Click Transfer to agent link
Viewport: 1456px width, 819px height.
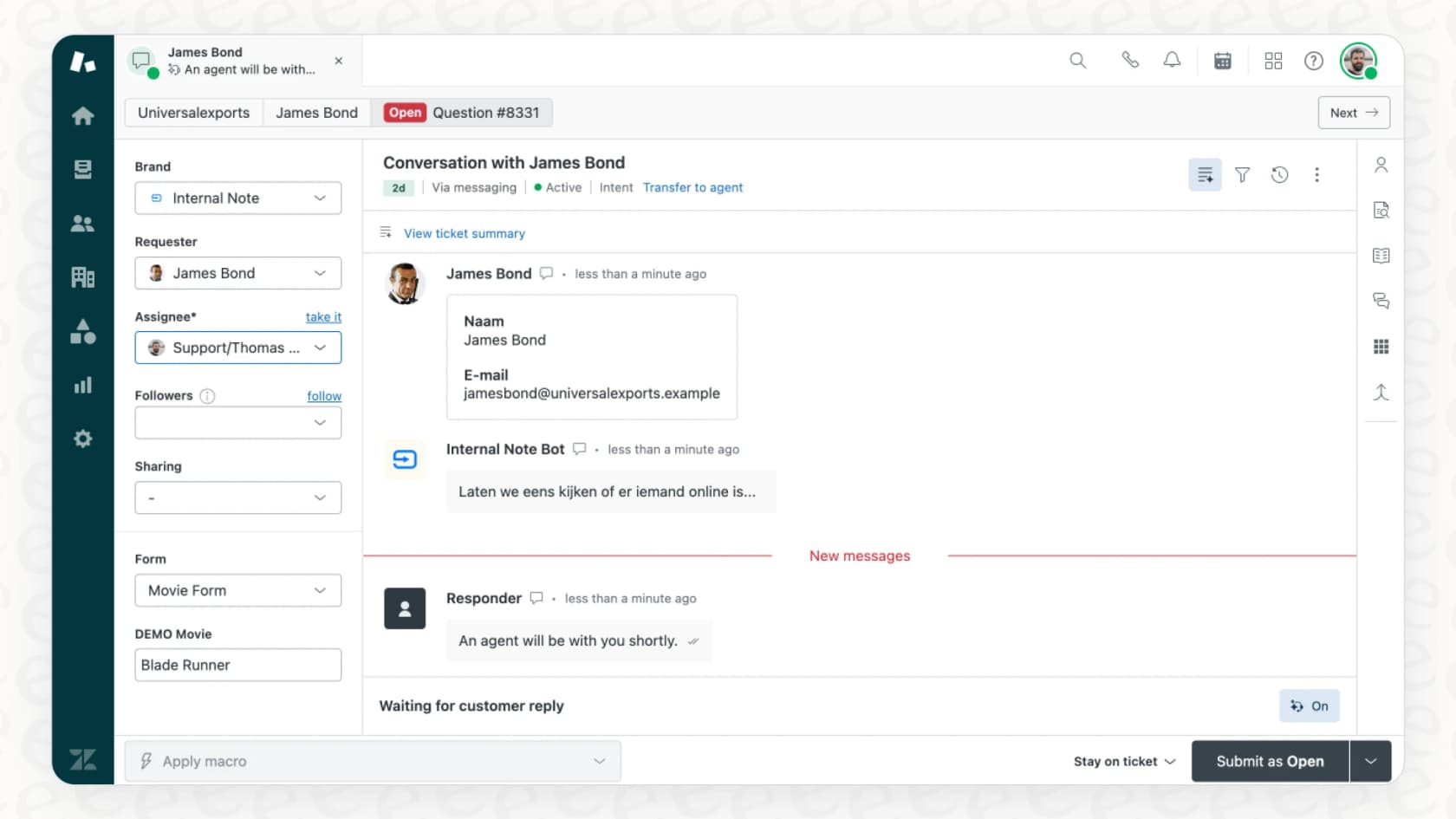[x=692, y=187]
